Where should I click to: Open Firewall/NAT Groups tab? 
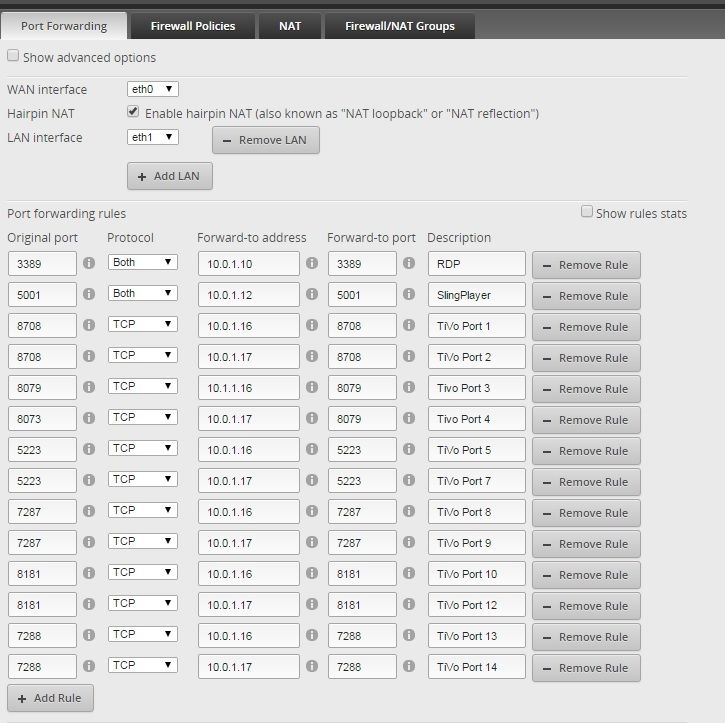[x=400, y=26]
